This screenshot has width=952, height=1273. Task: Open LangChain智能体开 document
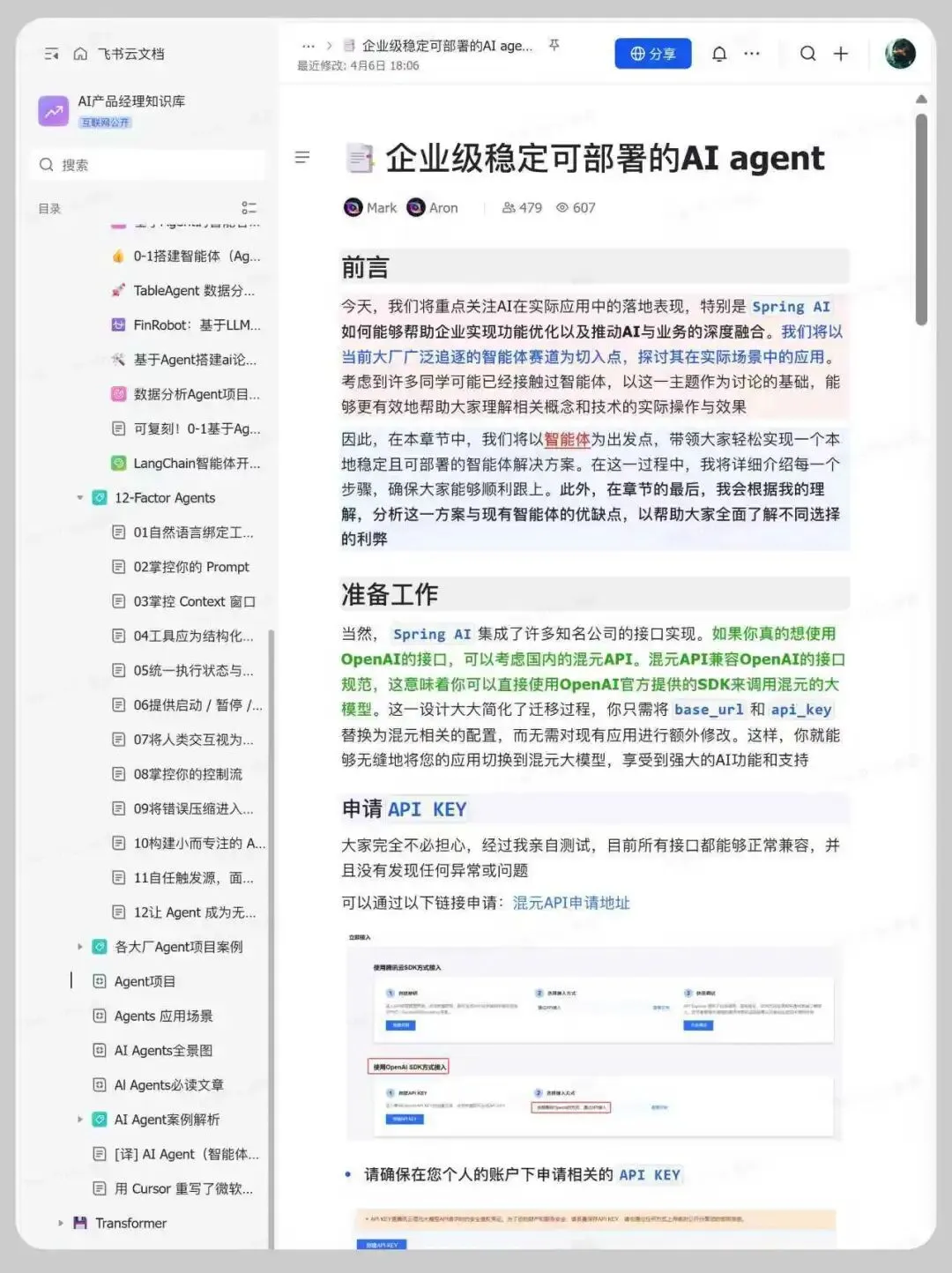[186, 463]
